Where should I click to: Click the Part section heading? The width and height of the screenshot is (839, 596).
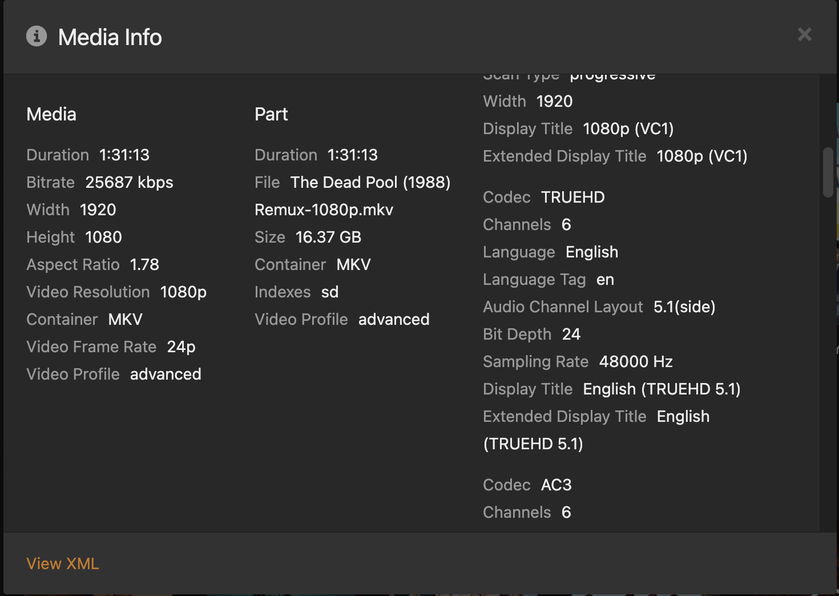point(271,114)
